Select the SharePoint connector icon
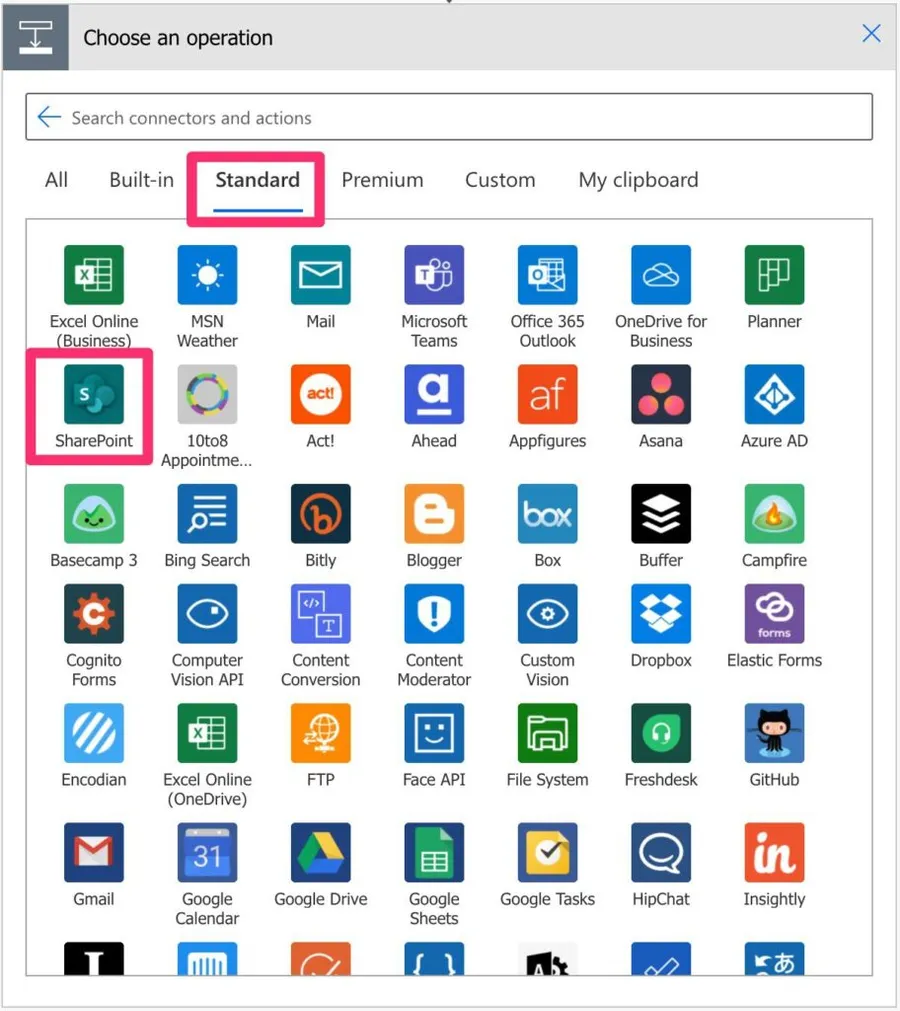Screen dimensions: 900x1011 pyautogui.click(x=94, y=394)
